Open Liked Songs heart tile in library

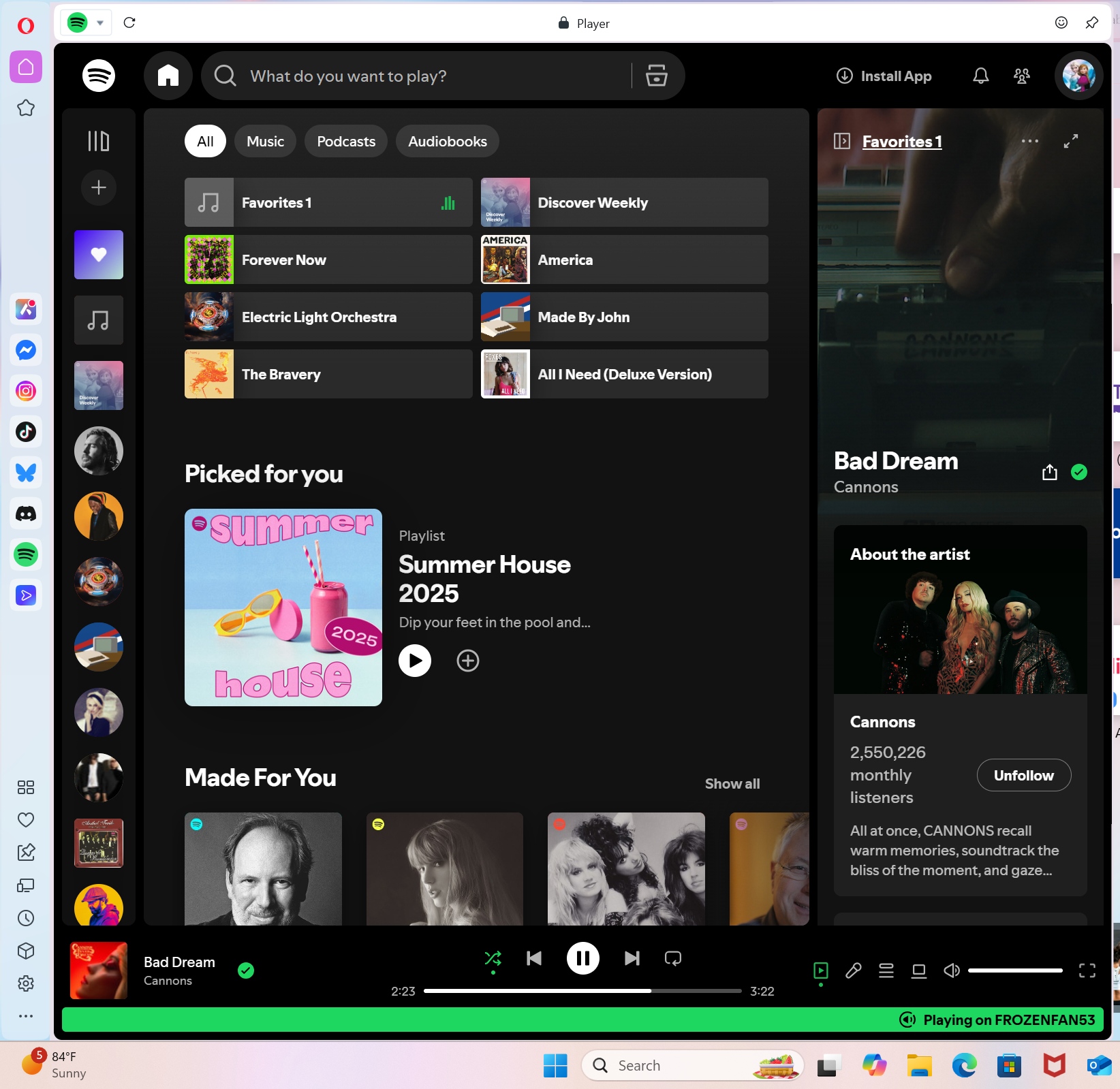point(99,255)
